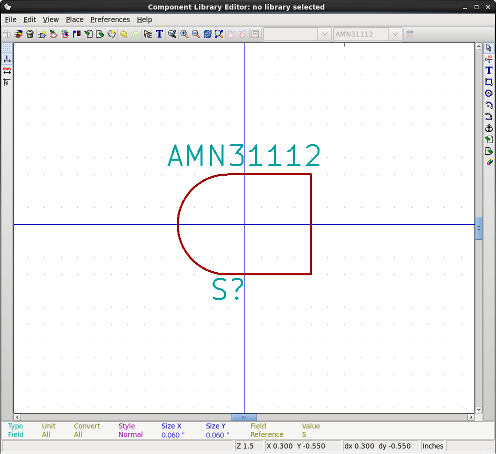Viewport: 496px width, 454px height.
Task: Click the Reference field value in info bar
Action: (267, 435)
